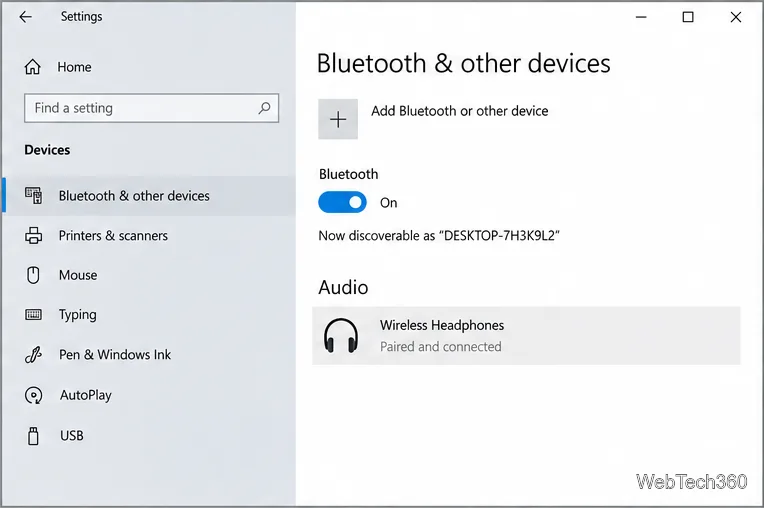764x508 pixels.
Task: Open Pen & Windows Ink settings
Action: coord(115,355)
